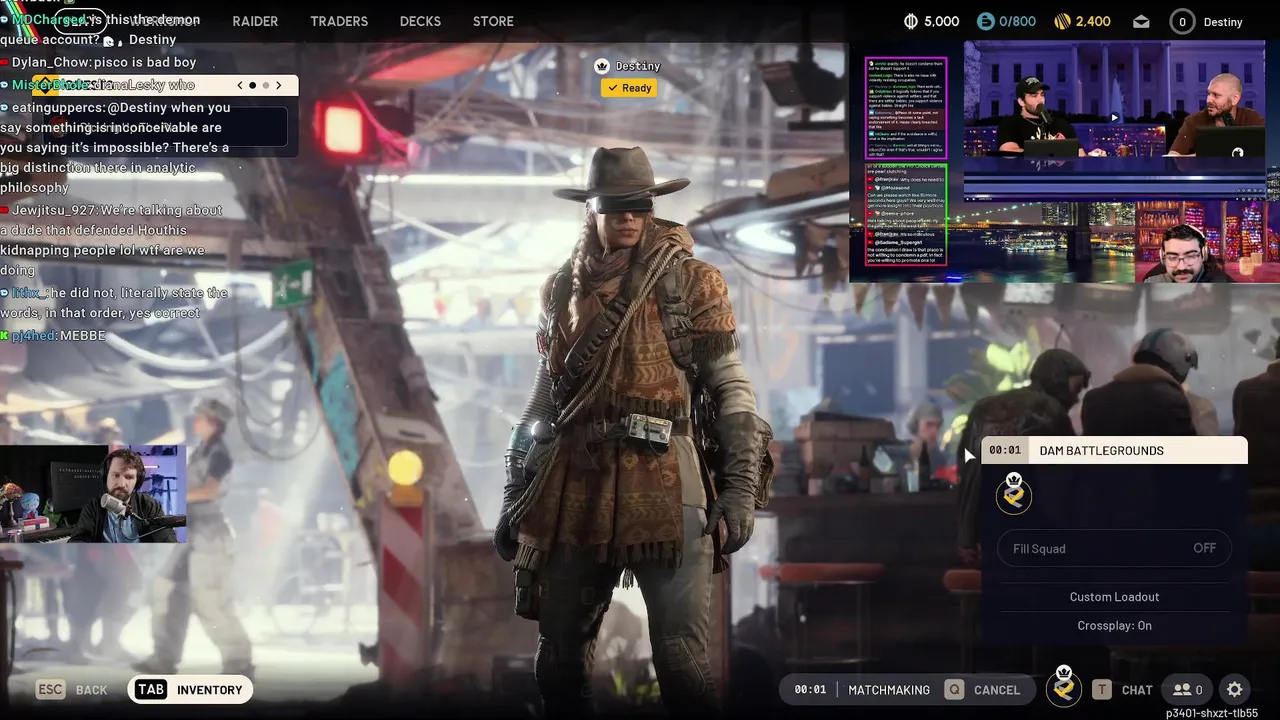Screen dimensions: 1280x720
Task: Open the Decks tab
Action: (420, 21)
